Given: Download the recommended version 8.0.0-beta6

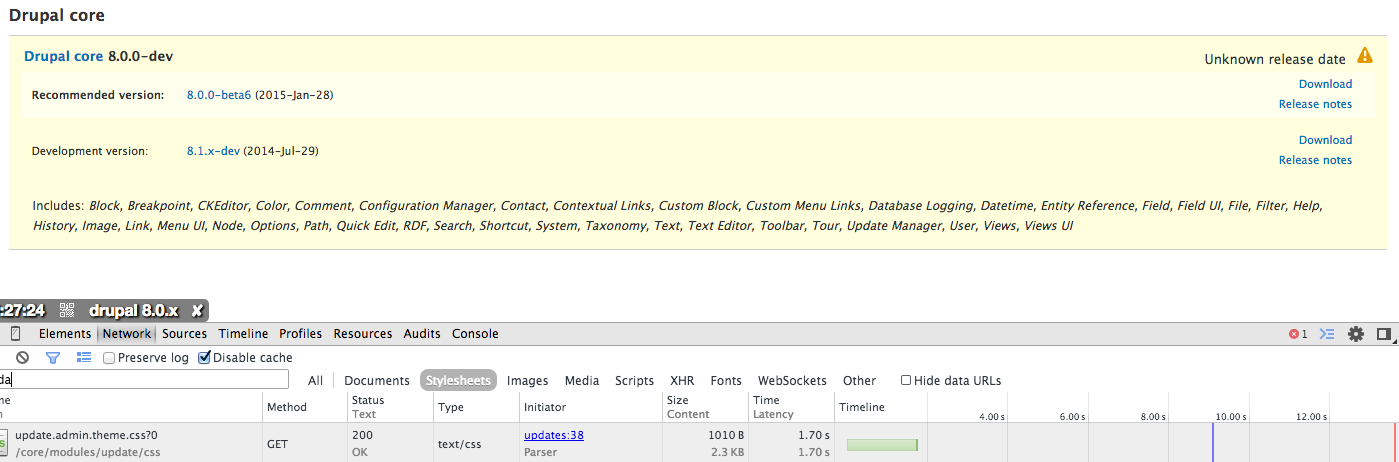Looking at the screenshot, I should click(1325, 84).
